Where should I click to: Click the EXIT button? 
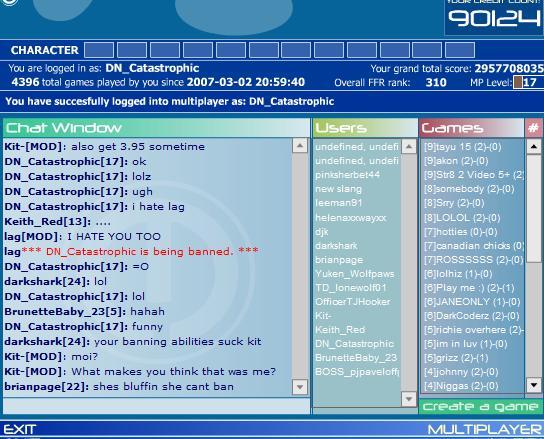tap(19, 429)
